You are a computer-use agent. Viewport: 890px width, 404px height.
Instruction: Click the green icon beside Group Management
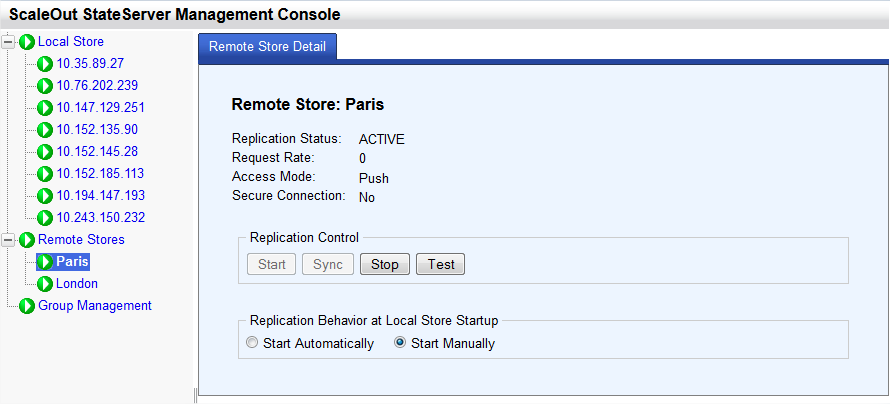(x=27, y=306)
